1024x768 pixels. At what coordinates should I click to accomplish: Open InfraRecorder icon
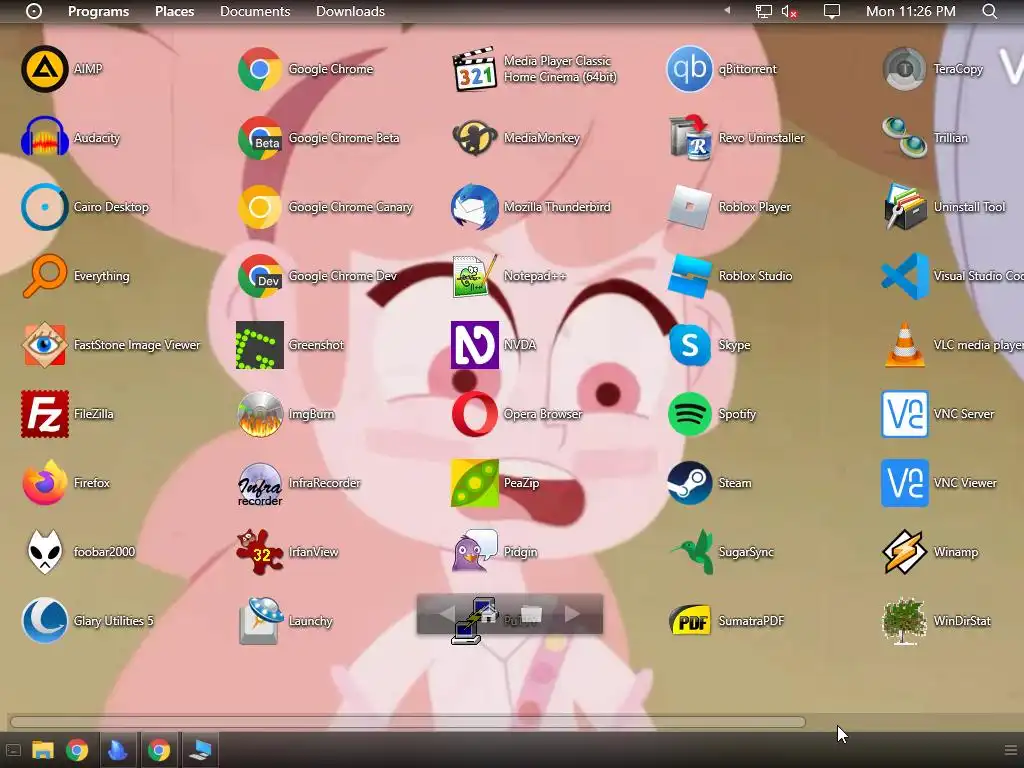(259, 483)
